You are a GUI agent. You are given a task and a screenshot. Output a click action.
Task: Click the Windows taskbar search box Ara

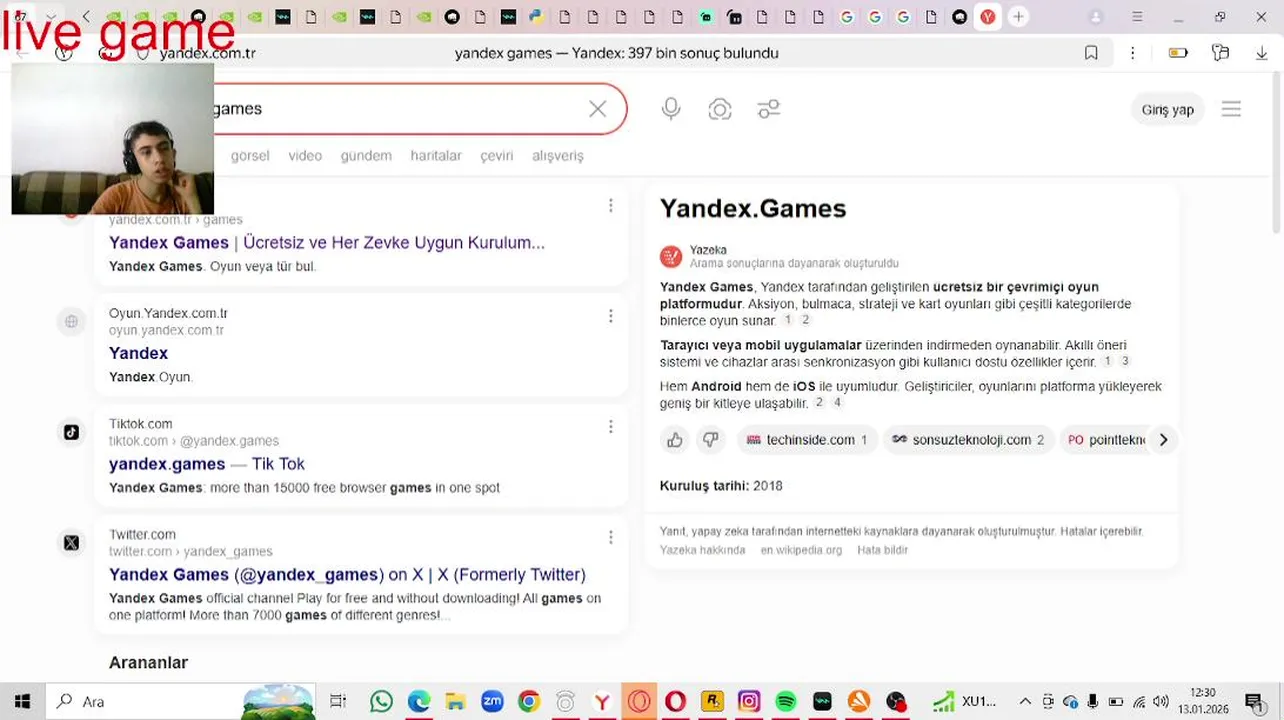pos(180,701)
